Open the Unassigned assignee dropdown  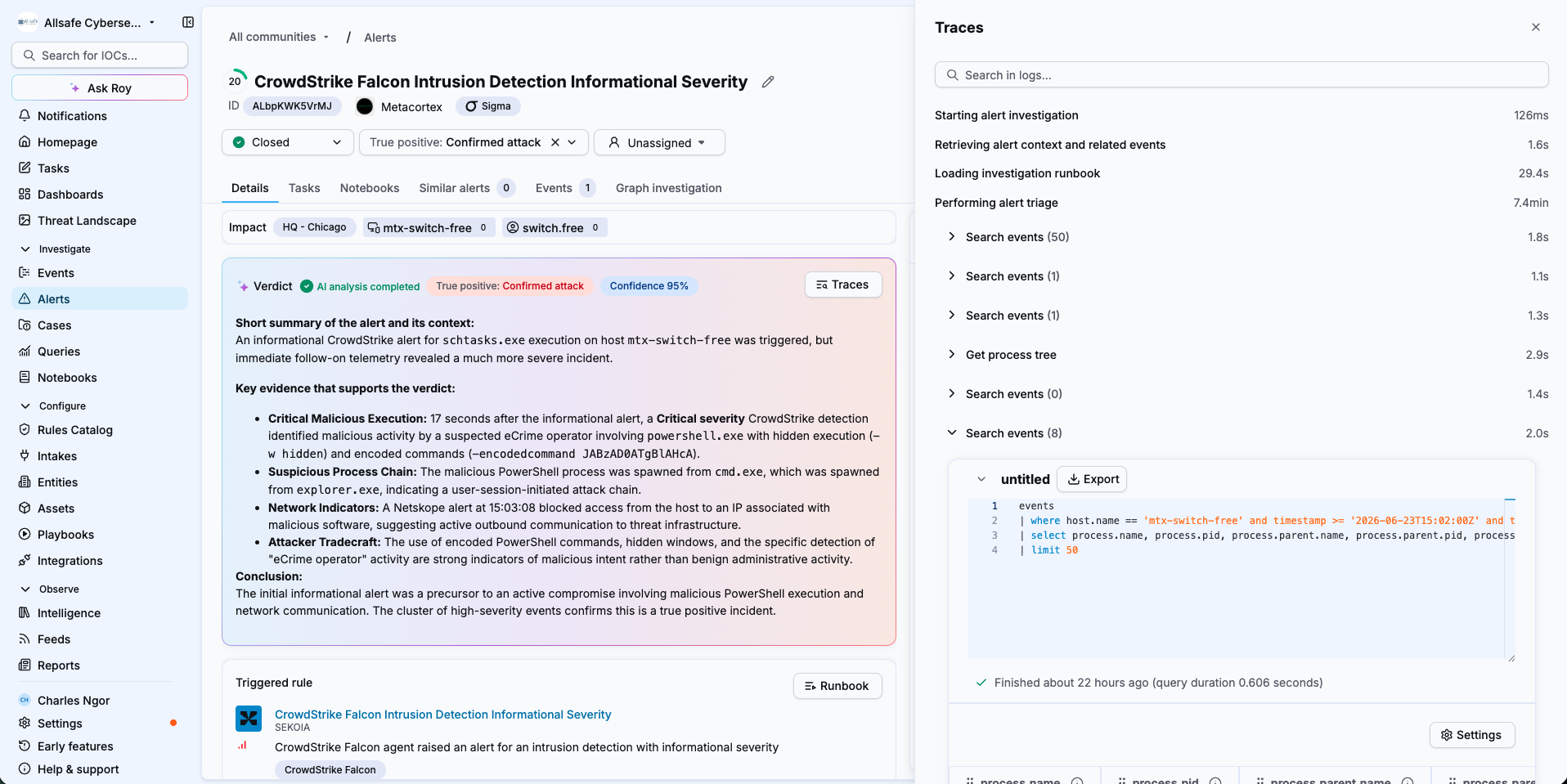(x=659, y=142)
